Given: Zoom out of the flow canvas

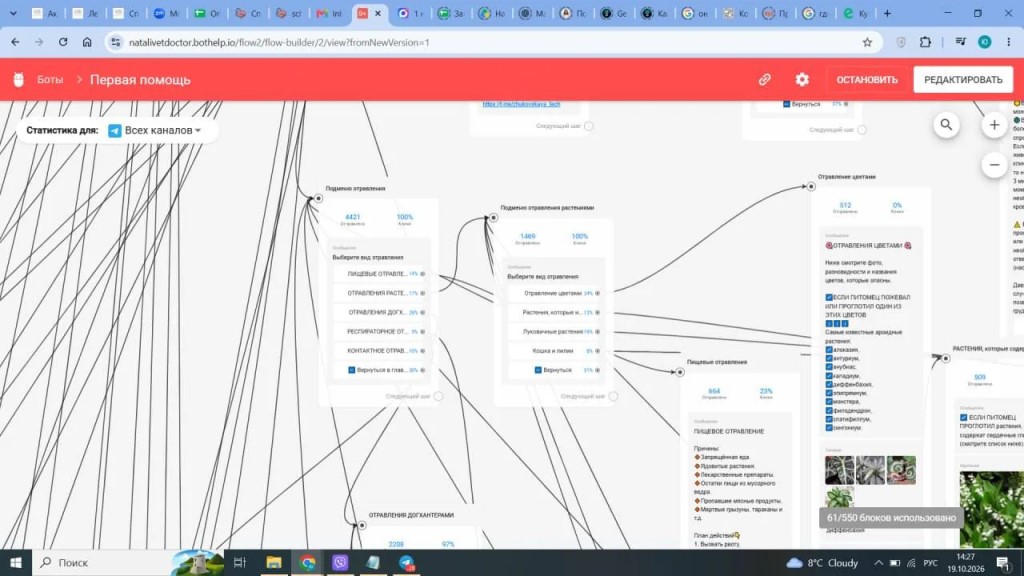Looking at the screenshot, I should tap(994, 165).
